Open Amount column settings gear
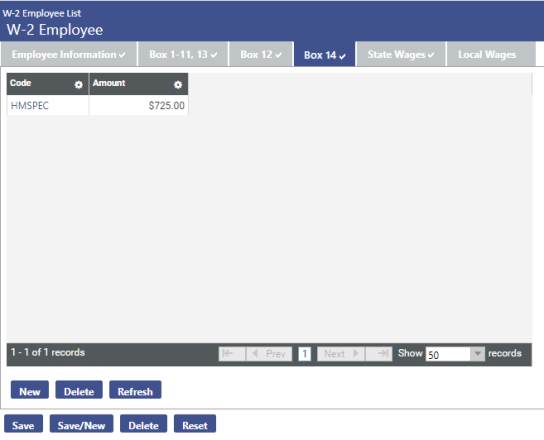Screen dimensions: 544x440 pyautogui.click(x=178, y=85)
